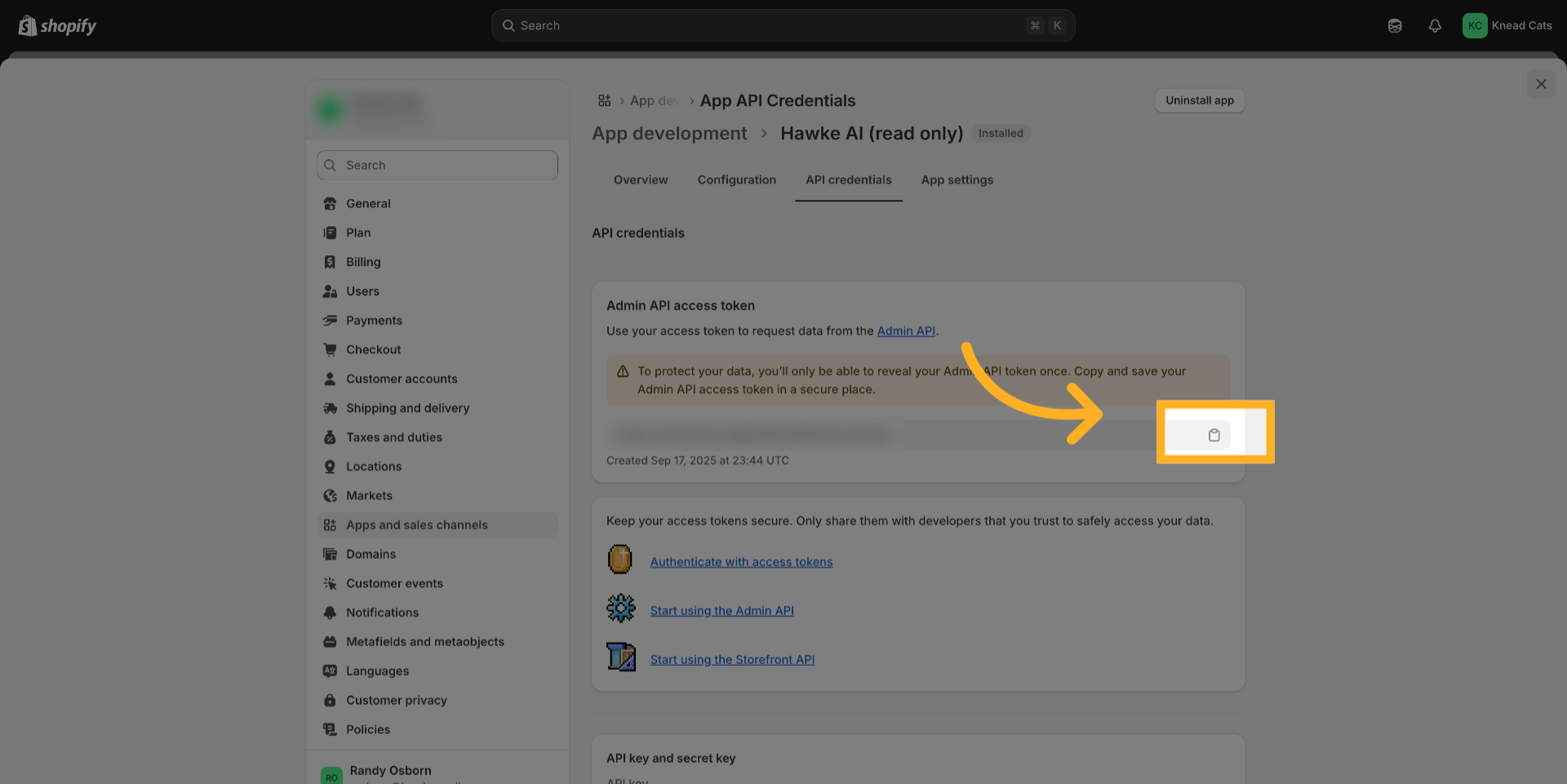The image size is (1567, 784).
Task: Switch to the Configuration tab
Action: (736, 179)
